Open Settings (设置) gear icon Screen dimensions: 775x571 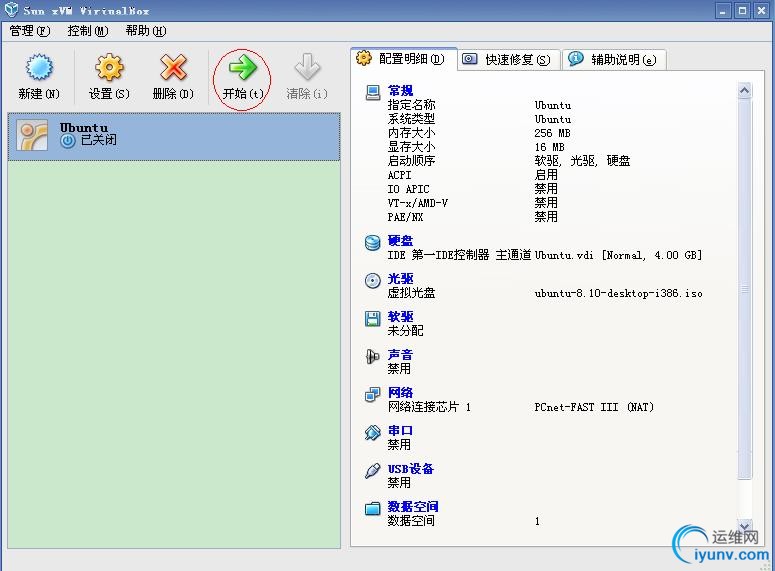pos(109,67)
